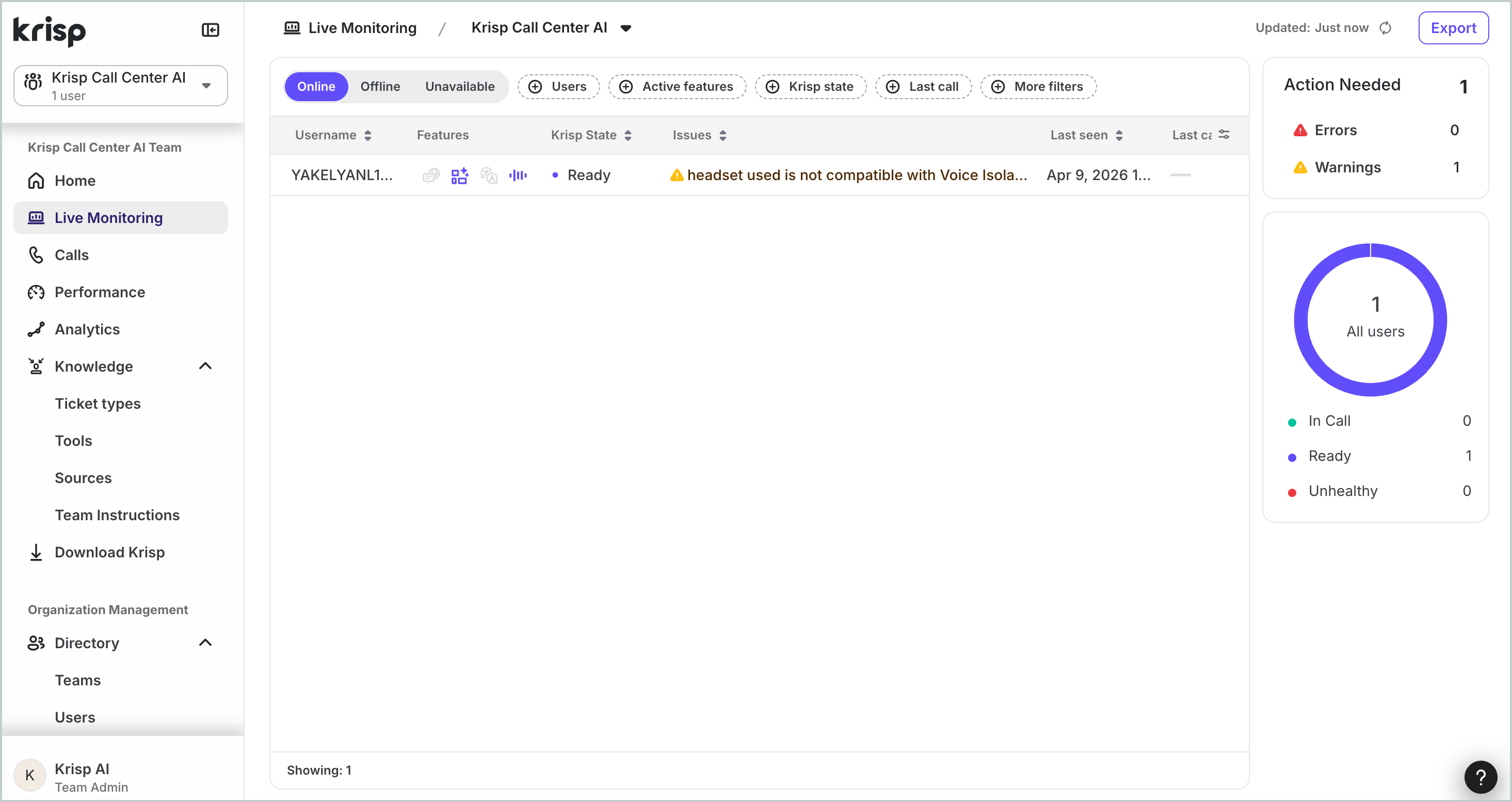The height and width of the screenshot is (802, 1512).
Task: Collapse the sidebar with the panel icon
Action: (210, 30)
